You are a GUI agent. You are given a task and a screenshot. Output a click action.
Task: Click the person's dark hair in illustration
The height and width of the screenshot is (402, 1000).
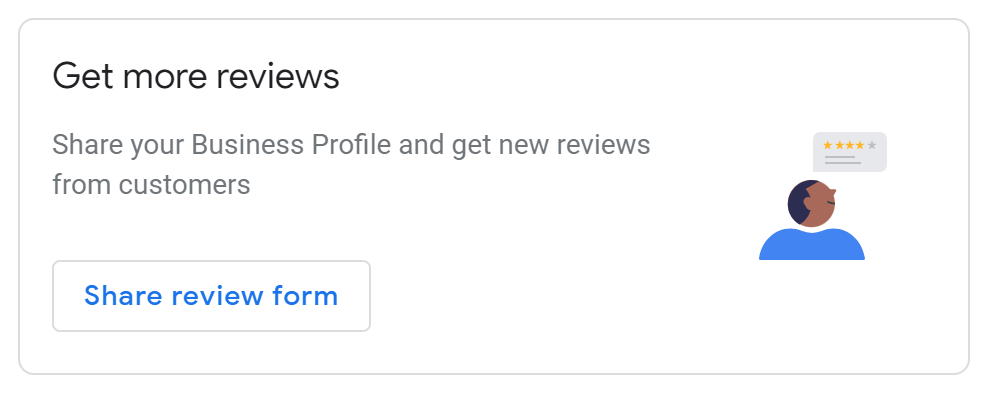pyautogui.click(x=797, y=203)
